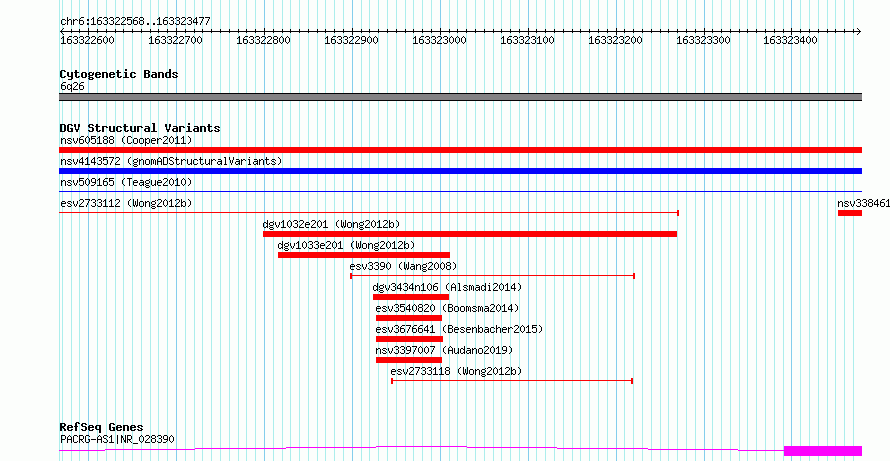Click the nsv509165 thin blue variant line
This screenshot has width=890, height=461.
(460, 192)
